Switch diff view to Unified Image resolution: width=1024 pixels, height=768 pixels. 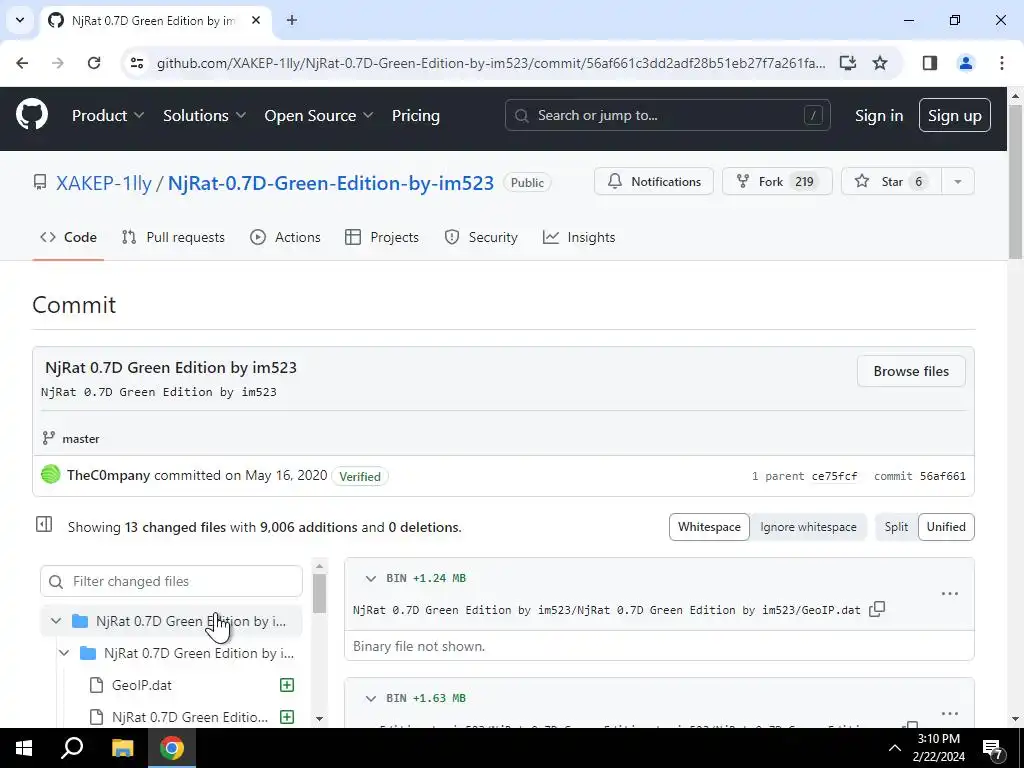tap(946, 527)
